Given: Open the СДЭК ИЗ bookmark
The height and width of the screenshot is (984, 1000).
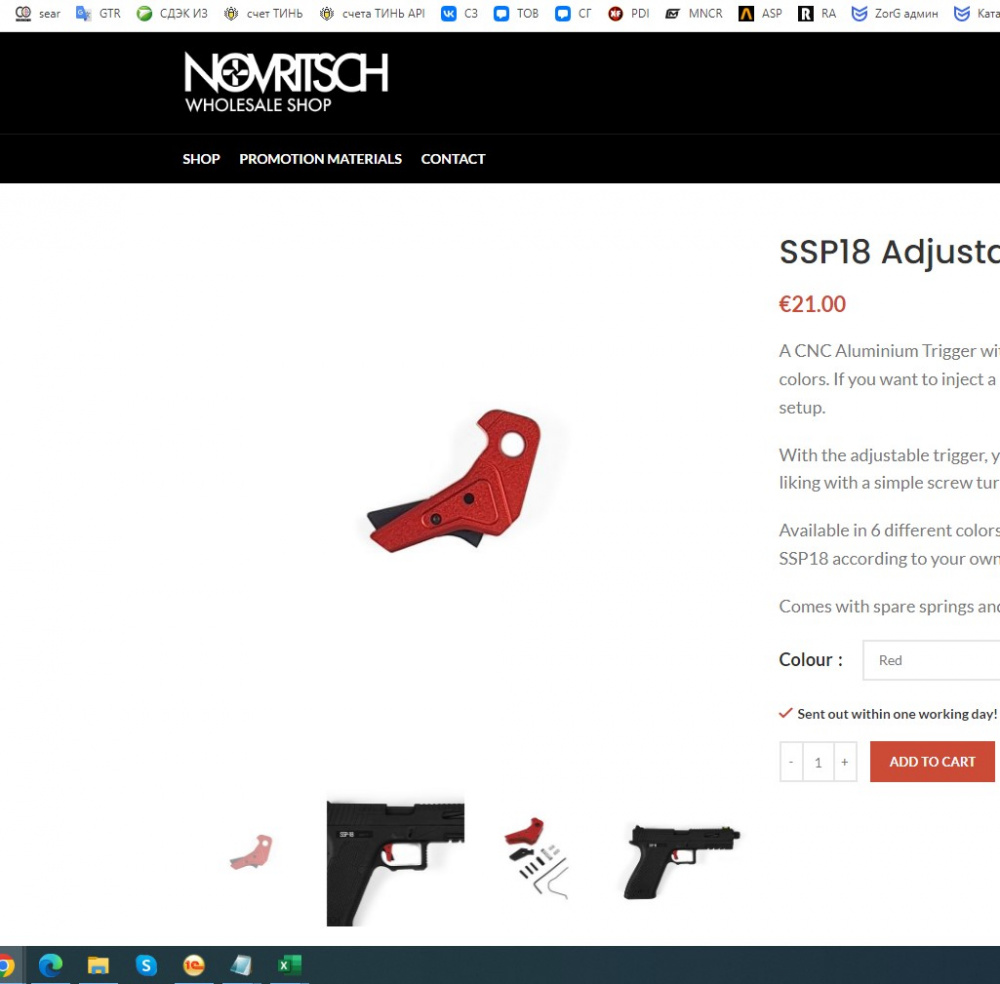Looking at the screenshot, I should 172,13.
